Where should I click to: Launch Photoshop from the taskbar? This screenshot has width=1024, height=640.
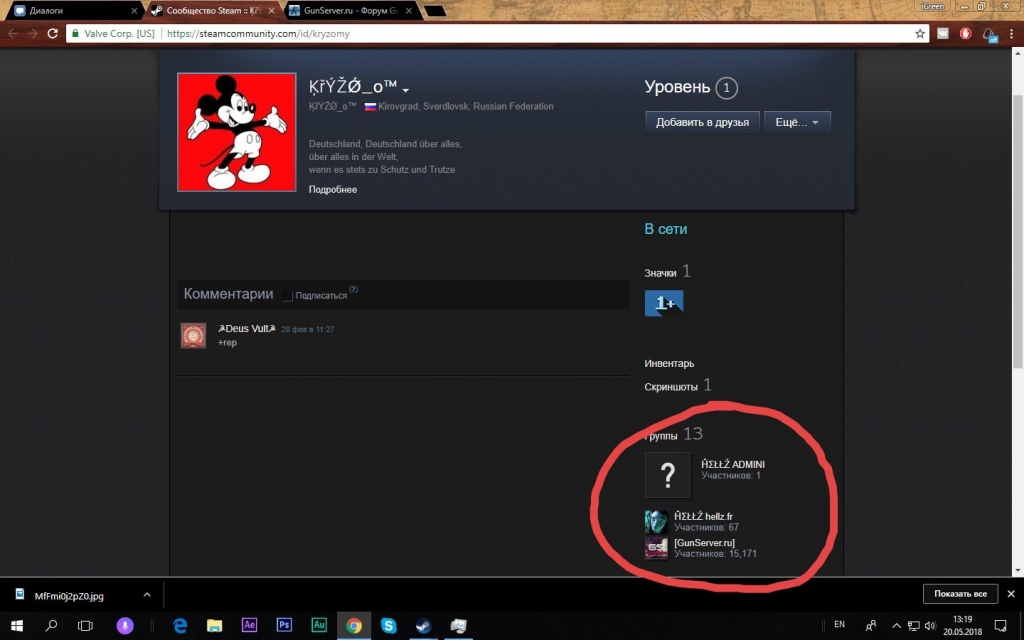click(x=284, y=625)
